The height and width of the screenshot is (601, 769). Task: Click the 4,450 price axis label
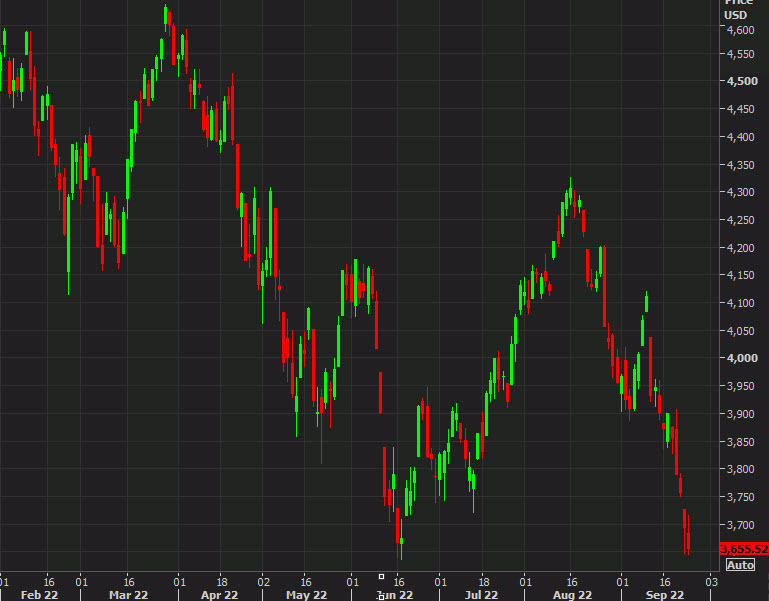741,109
